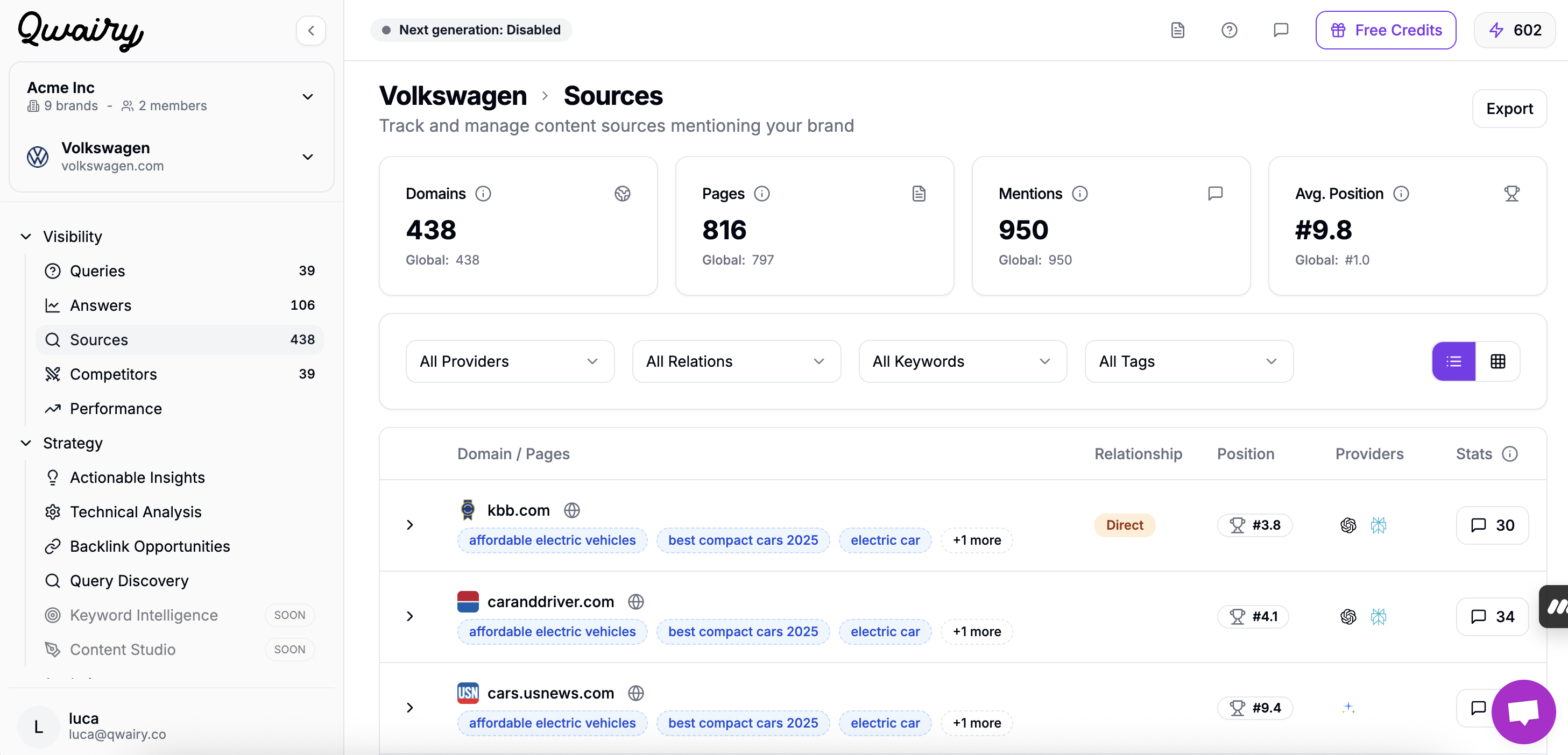Click the cars.usnews.com favicon
The image size is (1568, 755).
468,693
